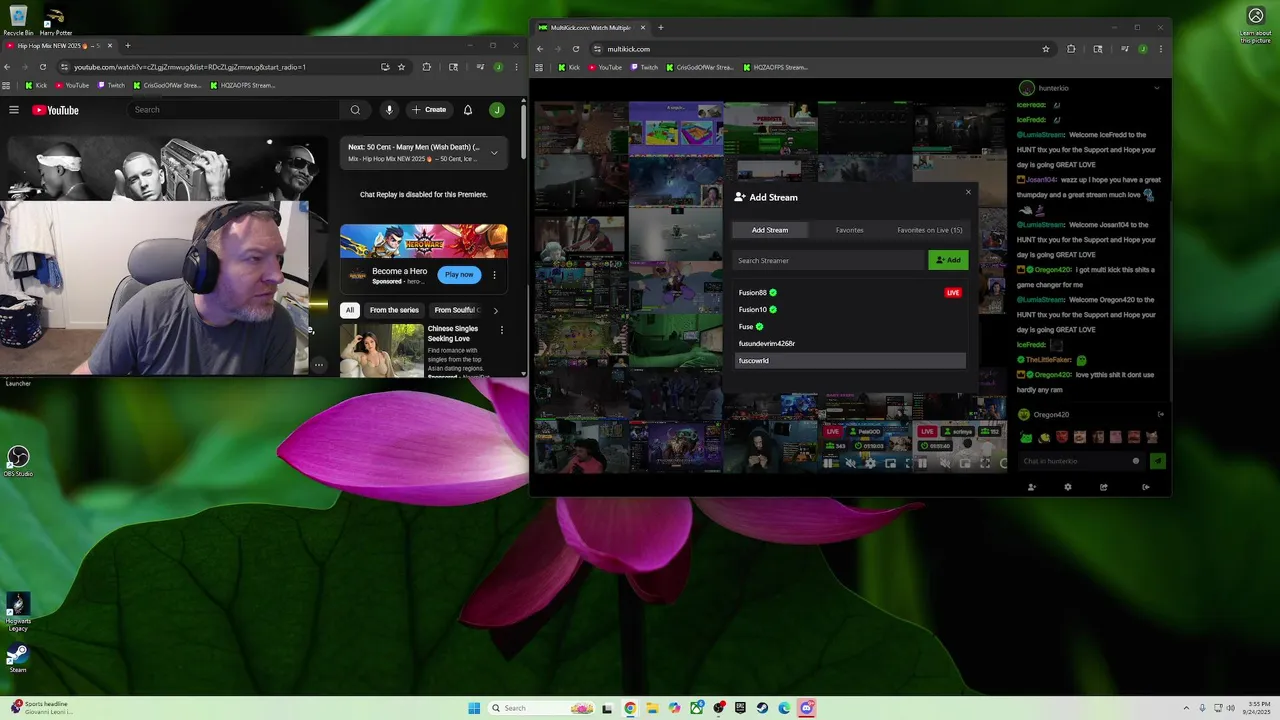
Task: Switch to Favorites on Live tab
Action: tap(930, 230)
